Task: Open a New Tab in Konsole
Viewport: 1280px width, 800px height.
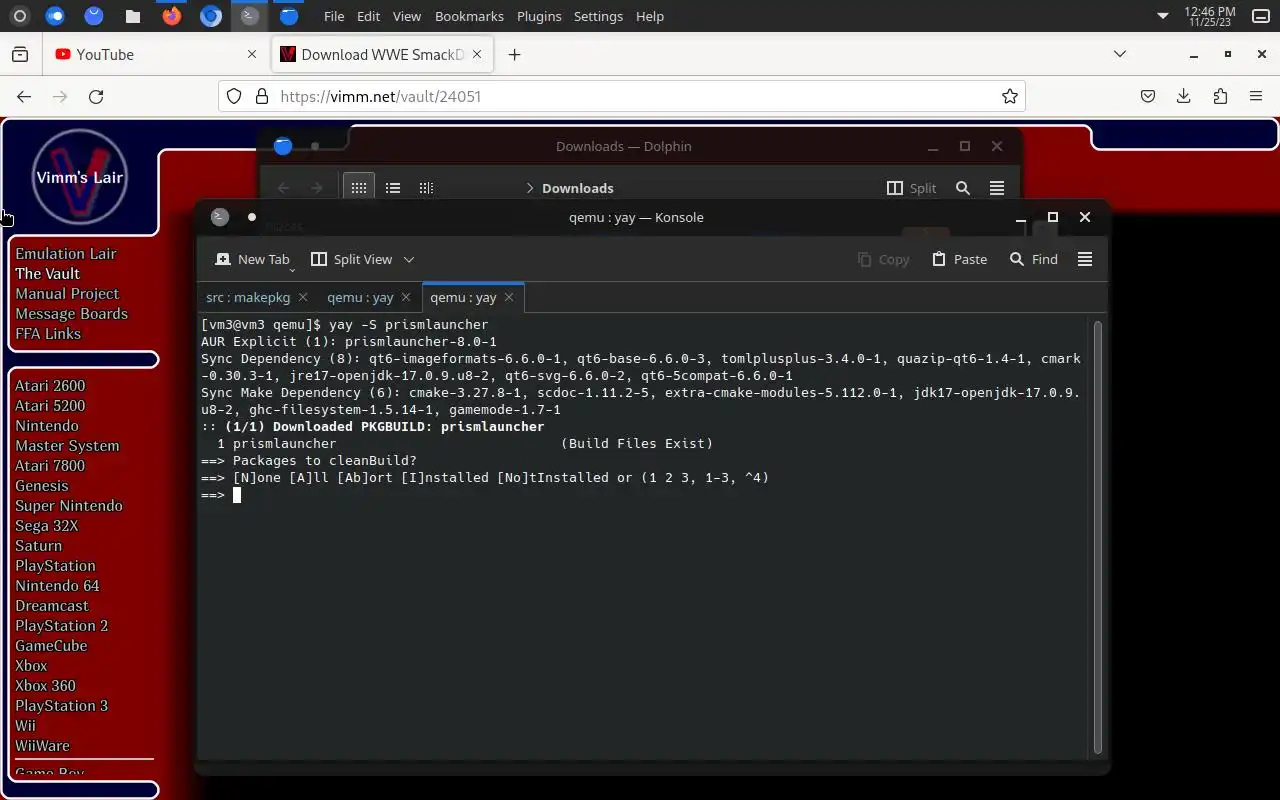Action: [x=252, y=259]
